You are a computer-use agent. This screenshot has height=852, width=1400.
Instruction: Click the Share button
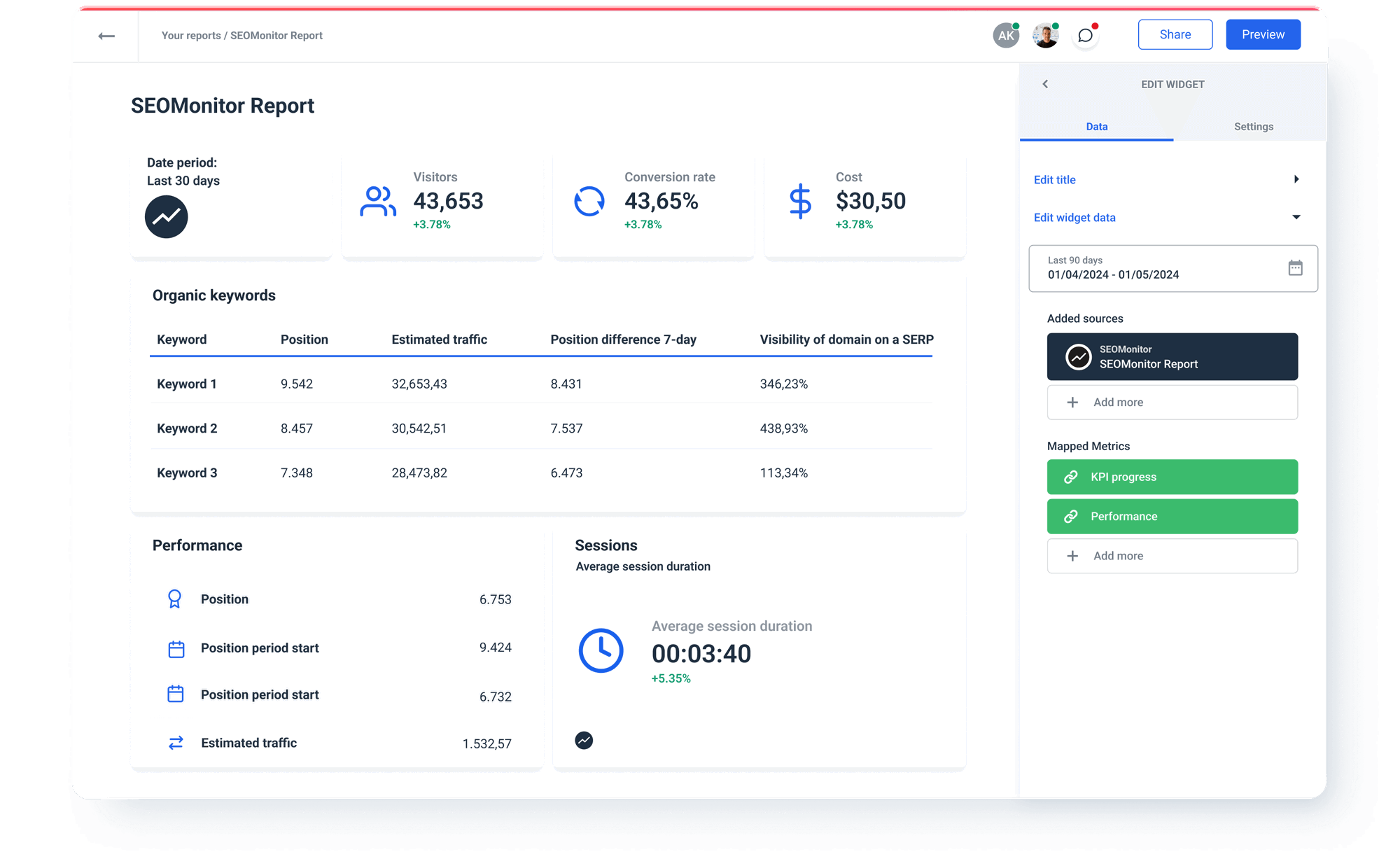pos(1175,34)
